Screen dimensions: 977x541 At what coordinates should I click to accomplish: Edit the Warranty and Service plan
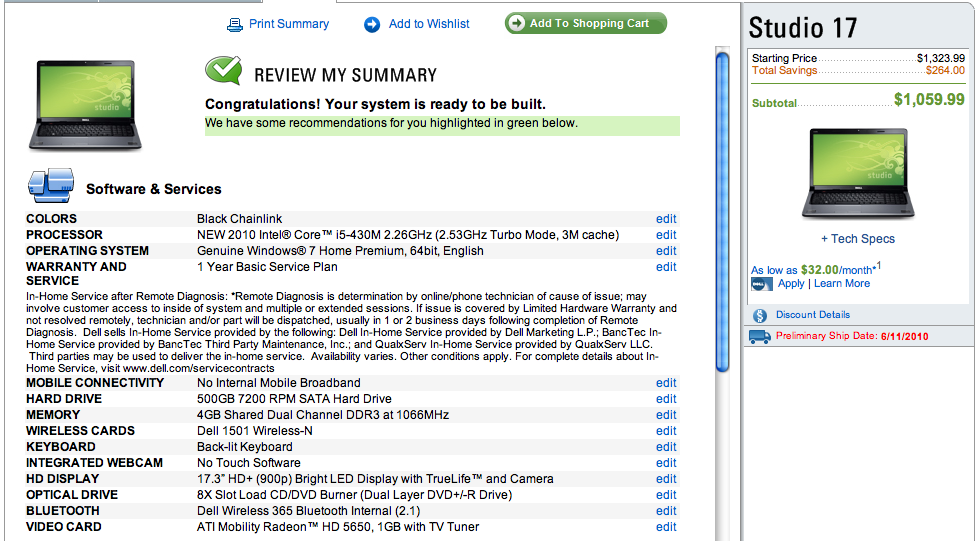[665, 267]
